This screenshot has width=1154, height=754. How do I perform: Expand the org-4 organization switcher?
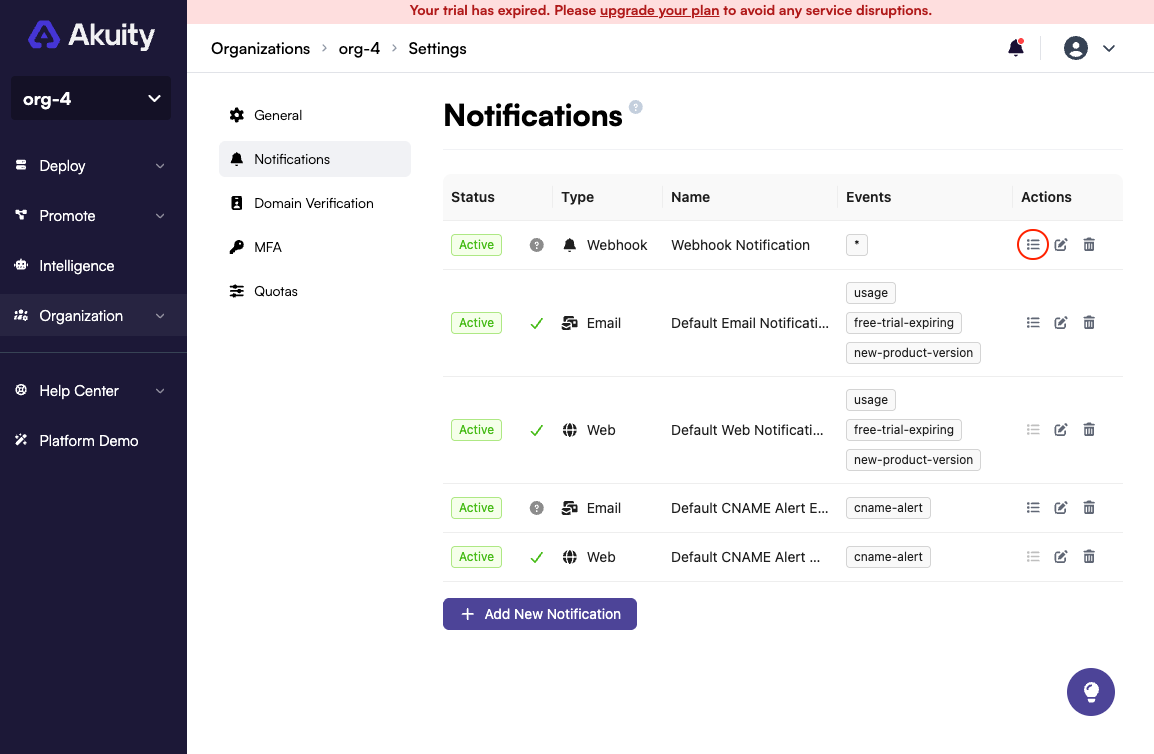tap(91, 98)
